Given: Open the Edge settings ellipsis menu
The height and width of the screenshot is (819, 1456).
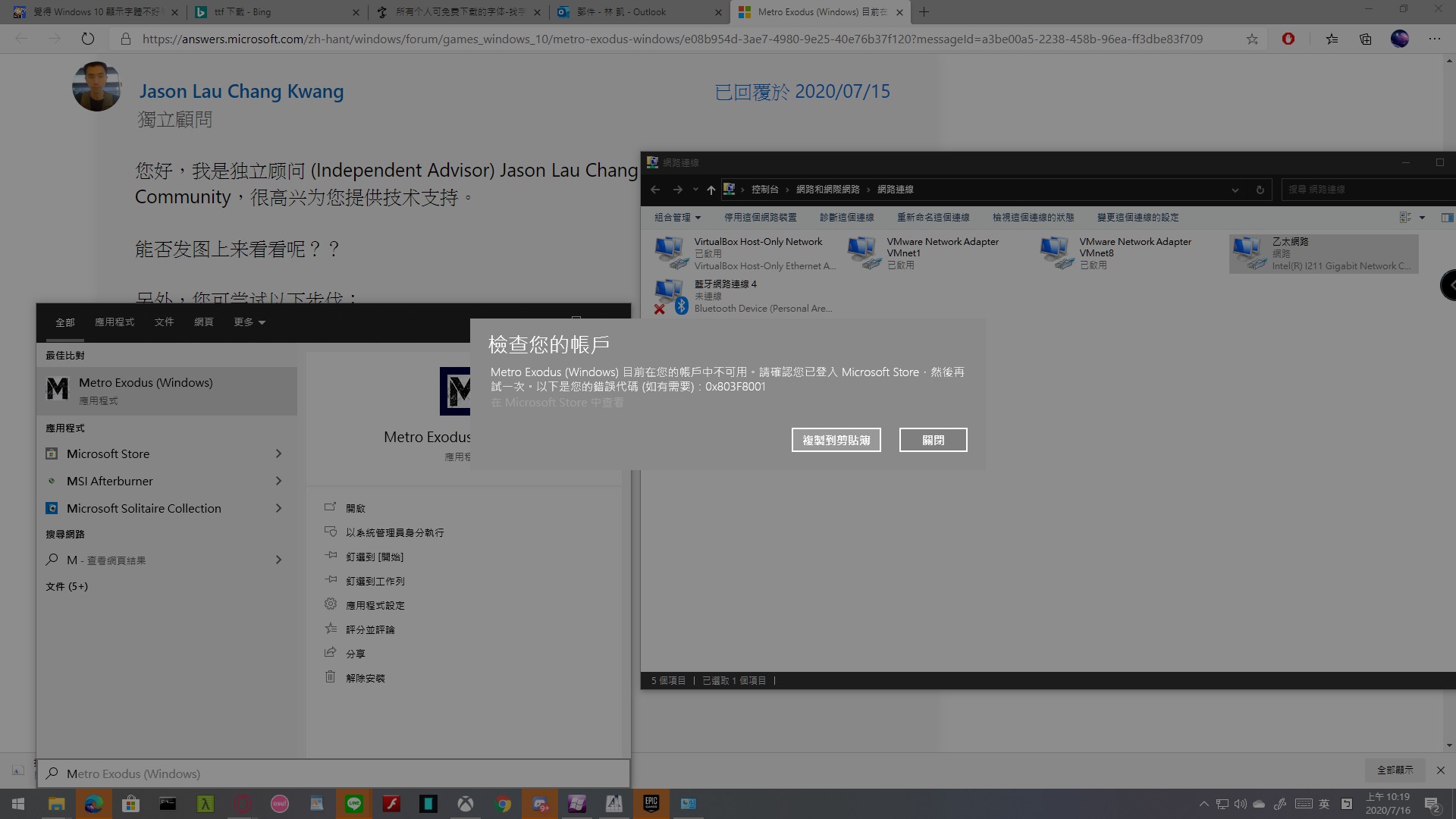Looking at the screenshot, I should tap(1434, 39).
